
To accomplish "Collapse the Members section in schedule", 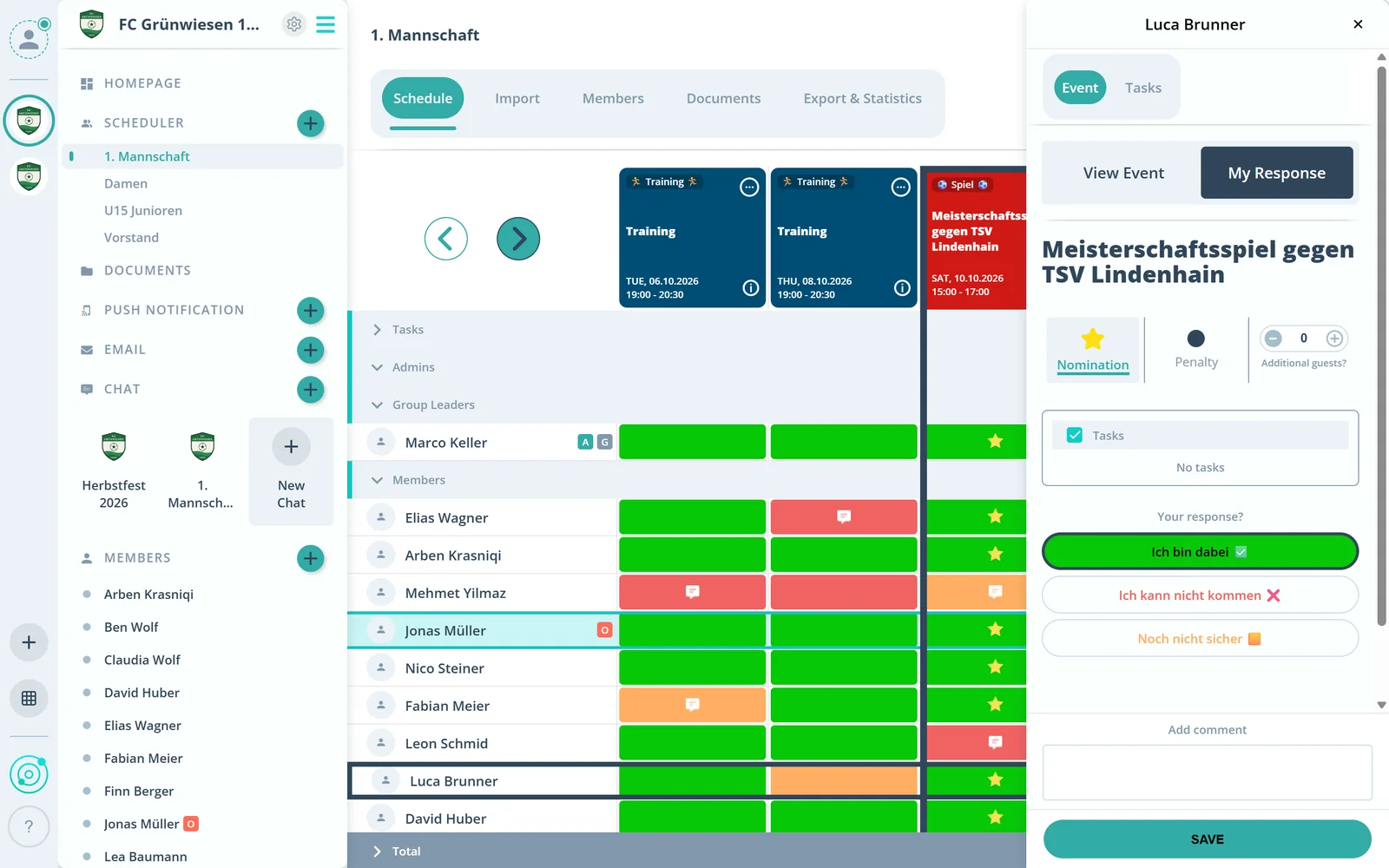I will tap(377, 480).
